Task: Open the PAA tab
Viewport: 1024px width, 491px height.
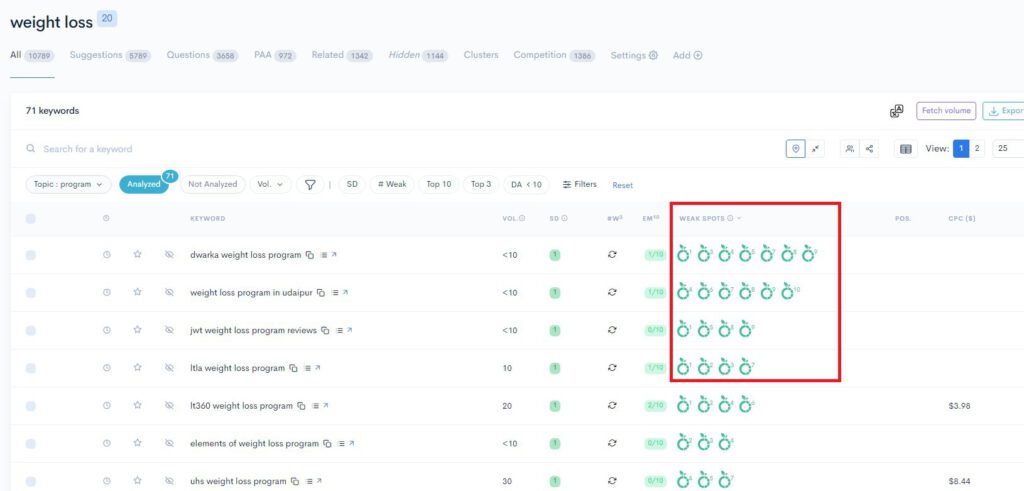Action: tap(275, 55)
